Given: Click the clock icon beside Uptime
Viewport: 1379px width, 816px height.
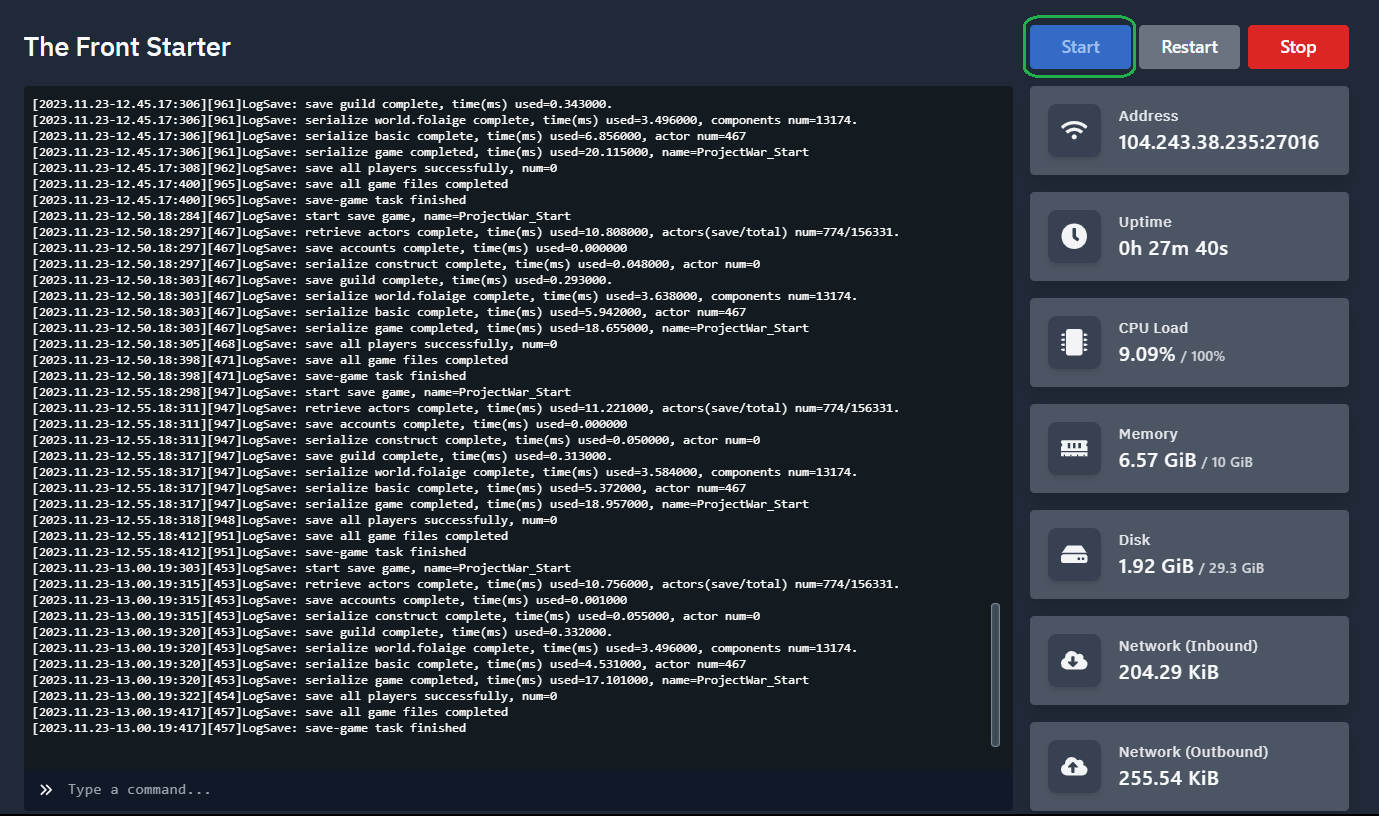Looking at the screenshot, I should 1074,236.
